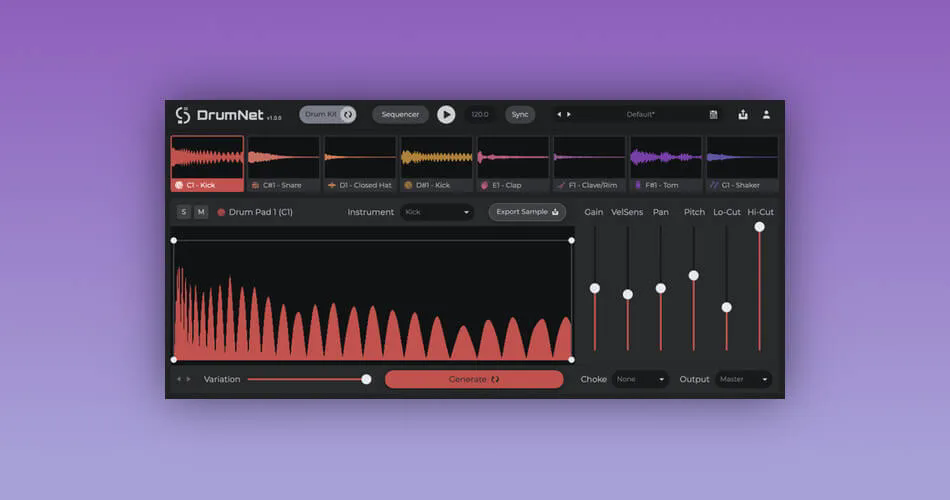
Task: Open the Choke None dropdown
Action: [640, 379]
